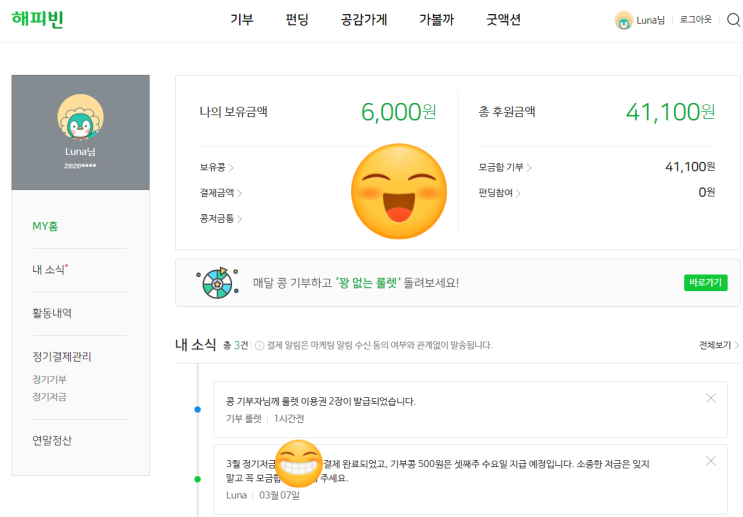This screenshot has width=743, height=517.
Task: Open 전체보기 for 내 소식
Action: pyautogui.click(x=719, y=345)
